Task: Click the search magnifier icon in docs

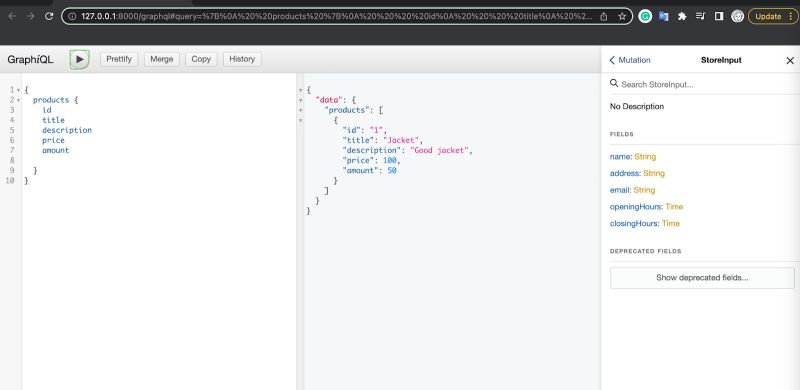Action: tap(614, 83)
